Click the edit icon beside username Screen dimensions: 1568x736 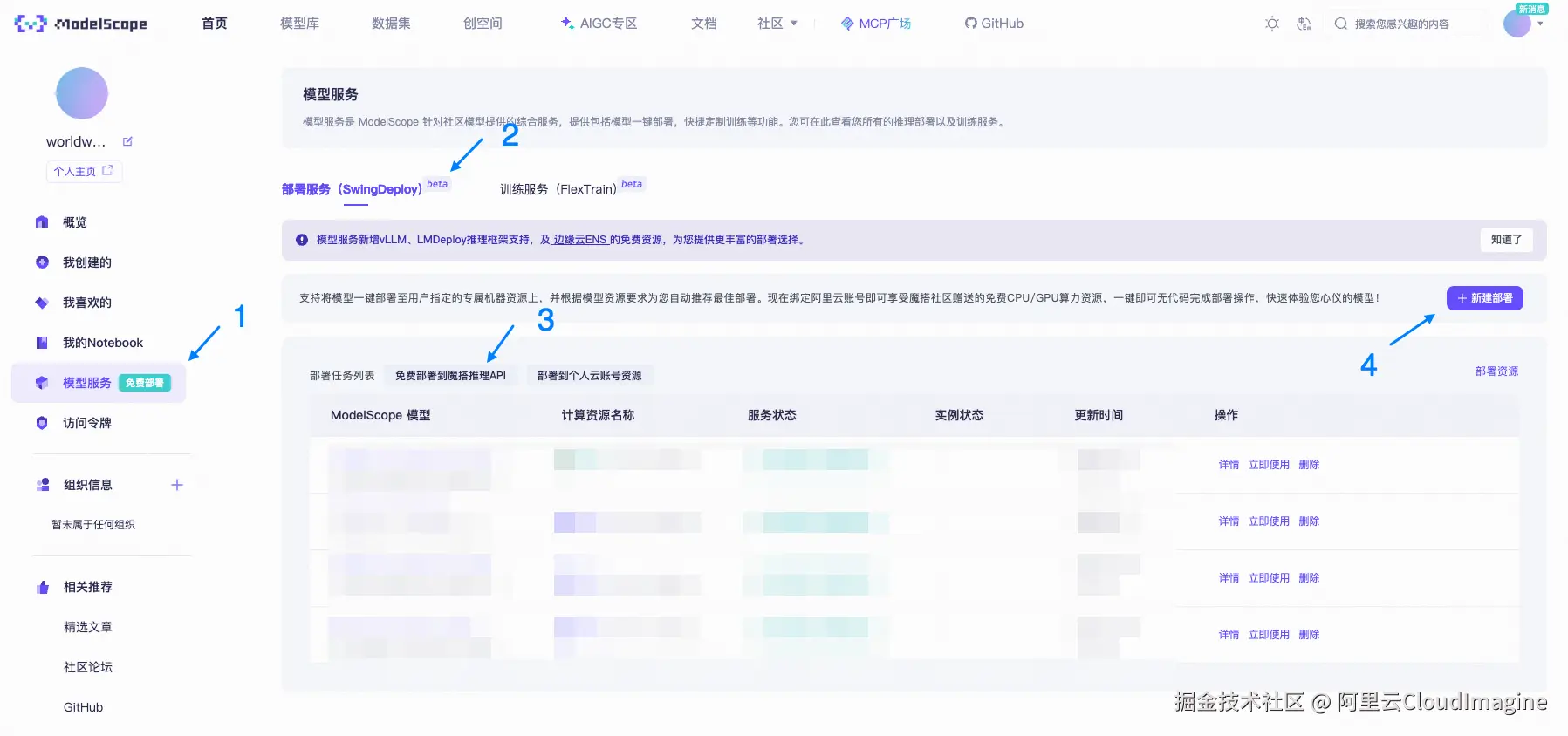pyautogui.click(x=127, y=141)
